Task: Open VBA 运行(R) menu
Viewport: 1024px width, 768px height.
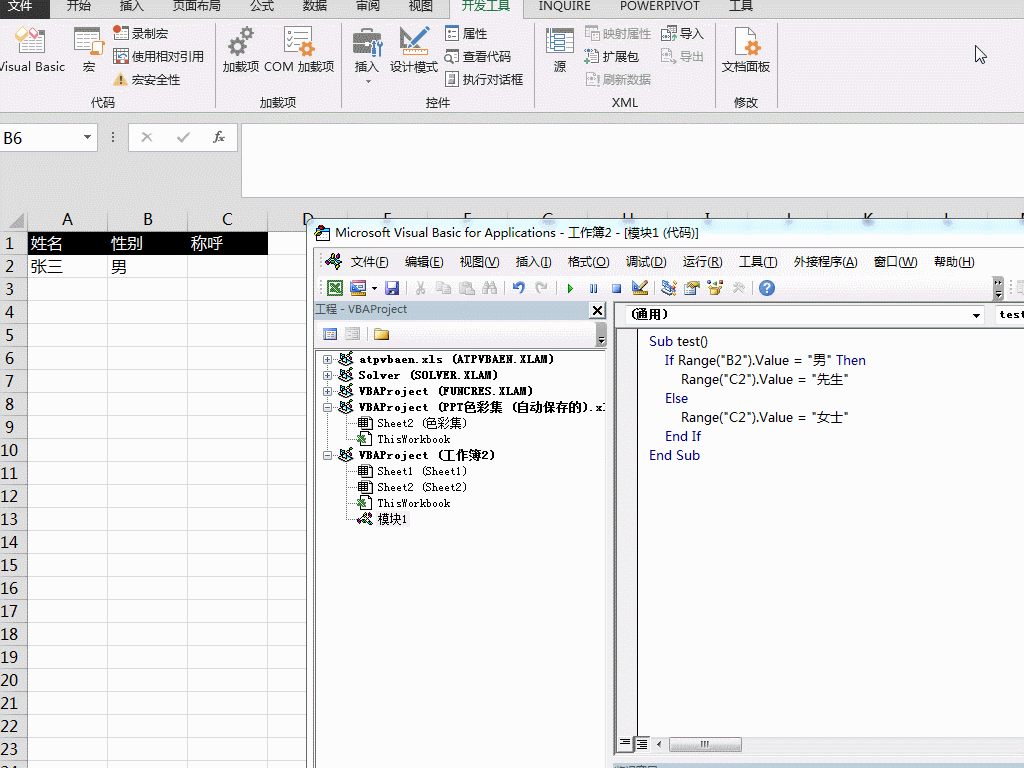Action: [702, 262]
